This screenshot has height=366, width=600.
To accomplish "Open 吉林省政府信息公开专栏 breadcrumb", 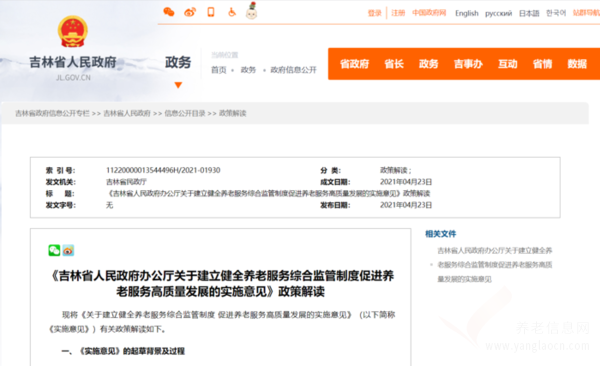I will pyautogui.click(x=52, y=113).
